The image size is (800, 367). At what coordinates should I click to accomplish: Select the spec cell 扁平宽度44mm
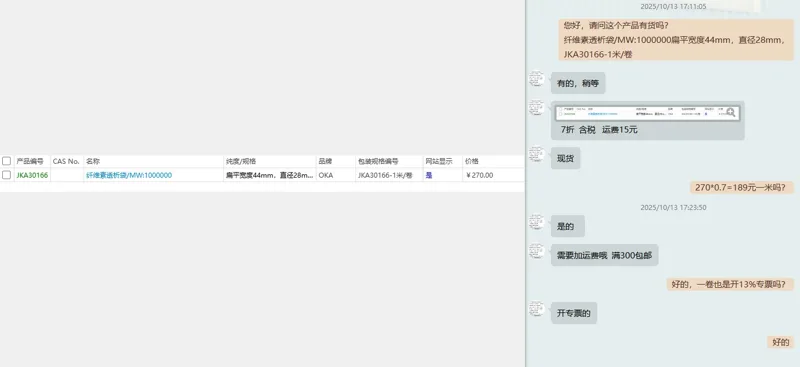click(x=269, y=175)
